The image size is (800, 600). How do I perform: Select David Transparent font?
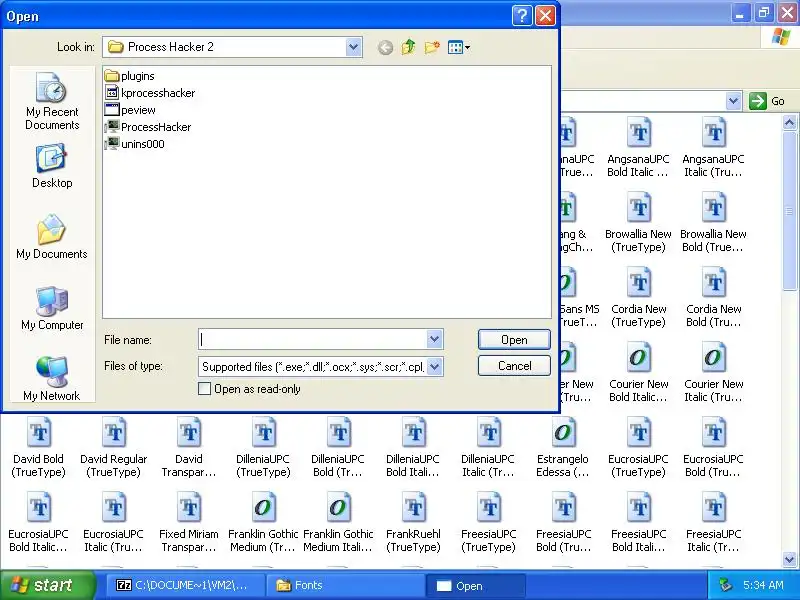coord(189,447)
